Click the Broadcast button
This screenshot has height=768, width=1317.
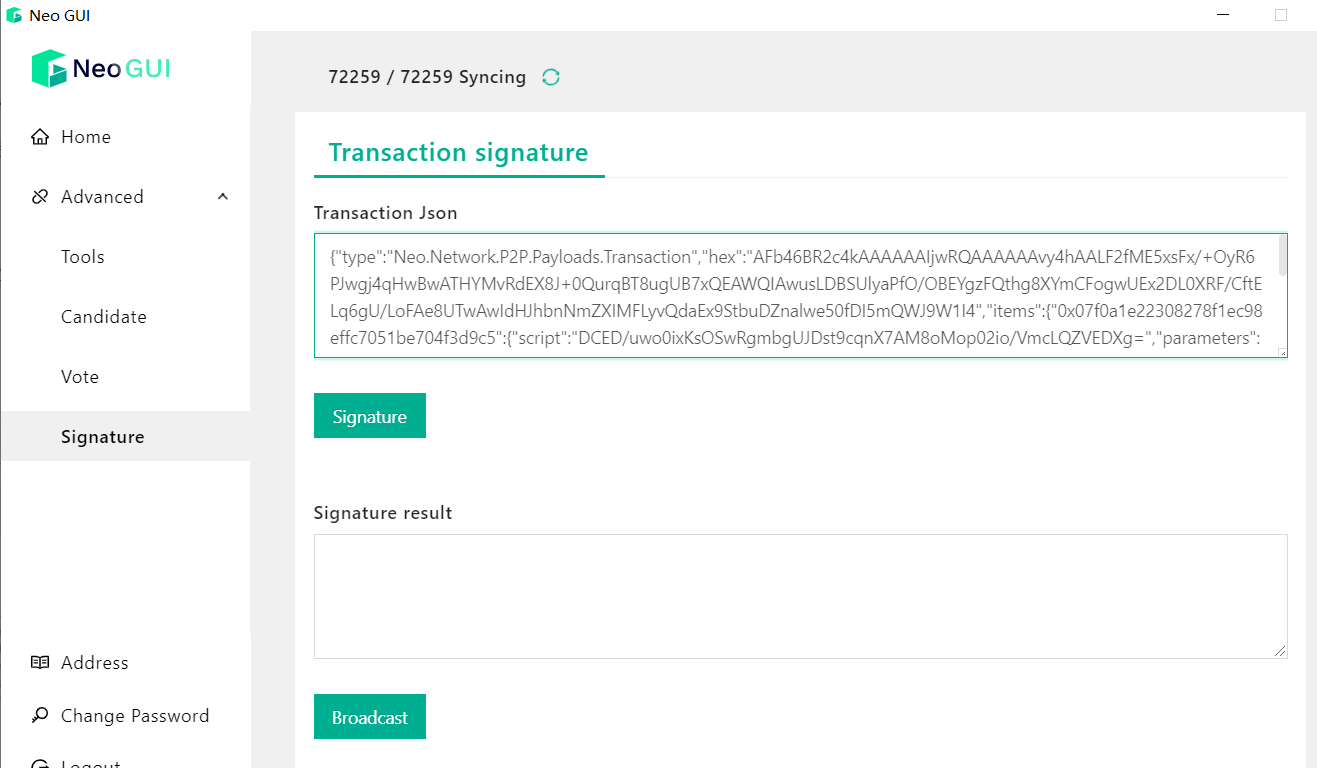click(370, 717)
